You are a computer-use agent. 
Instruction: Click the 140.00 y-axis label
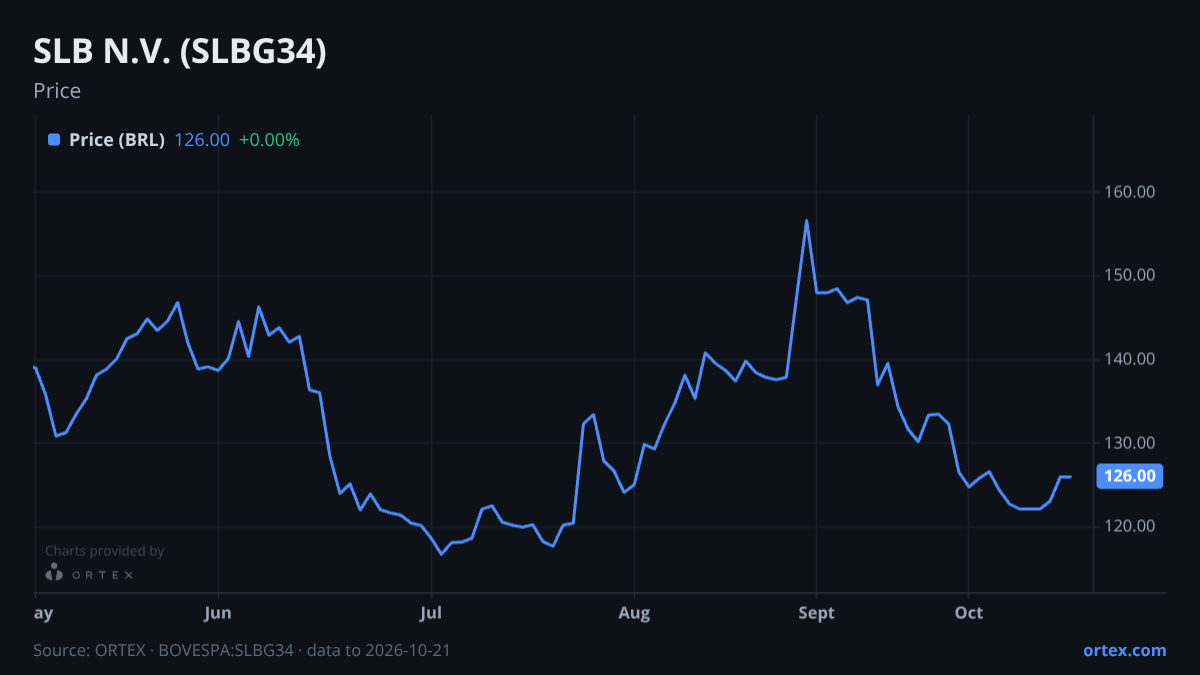point(1132,359)
